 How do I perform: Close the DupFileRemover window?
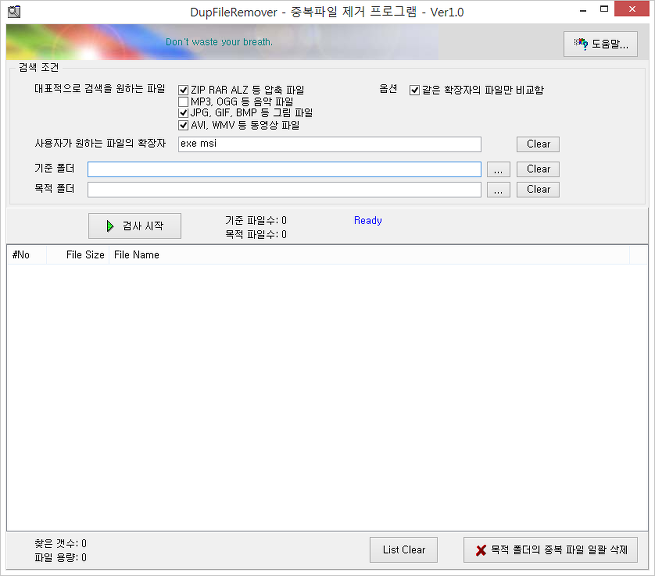tap(632, 9)
